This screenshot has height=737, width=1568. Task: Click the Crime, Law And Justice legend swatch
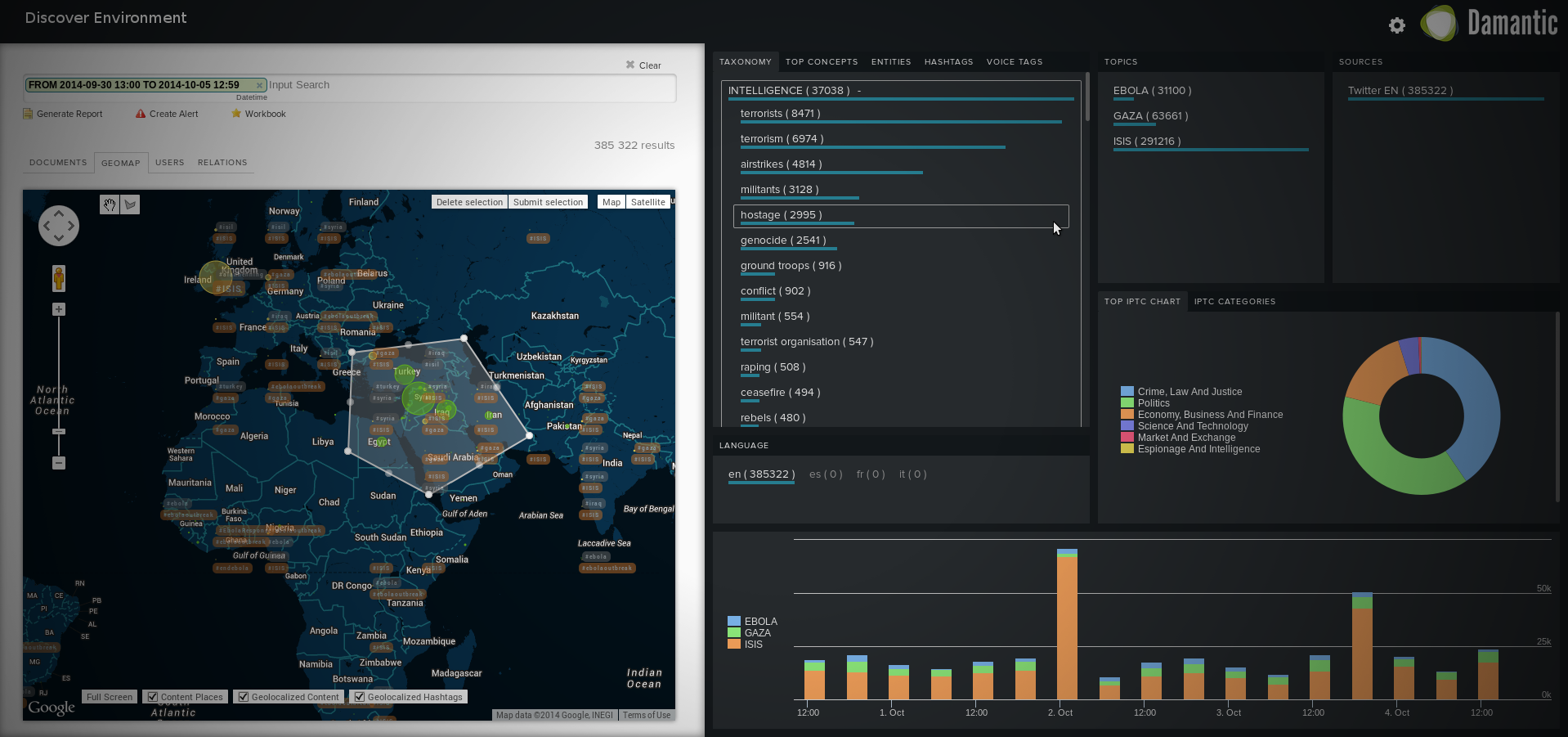point(1127,392)
